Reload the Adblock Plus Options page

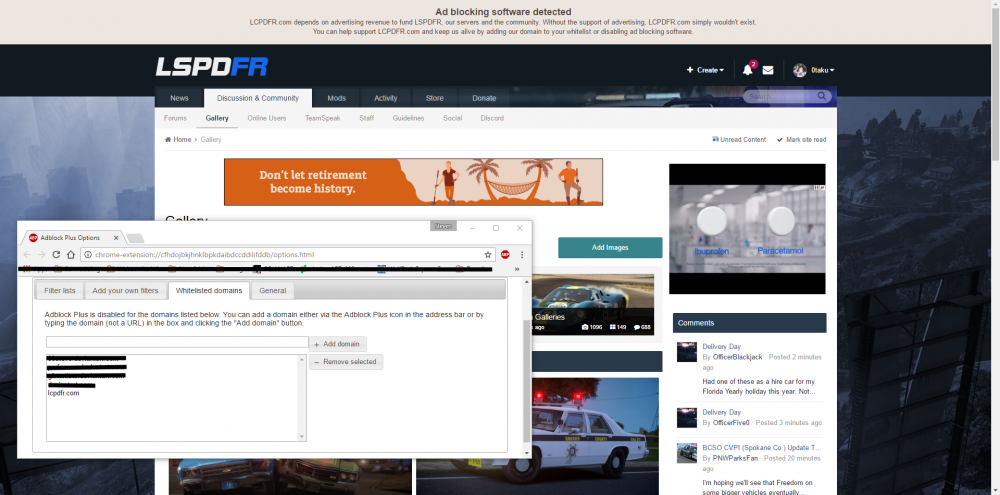pos(56,255)
